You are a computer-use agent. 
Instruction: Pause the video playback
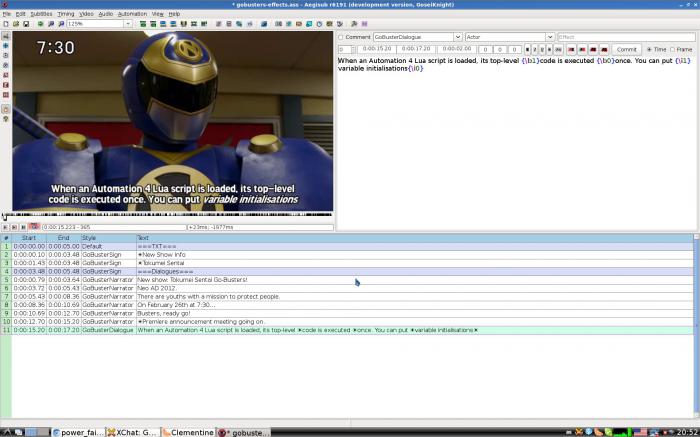click(23, 227)
